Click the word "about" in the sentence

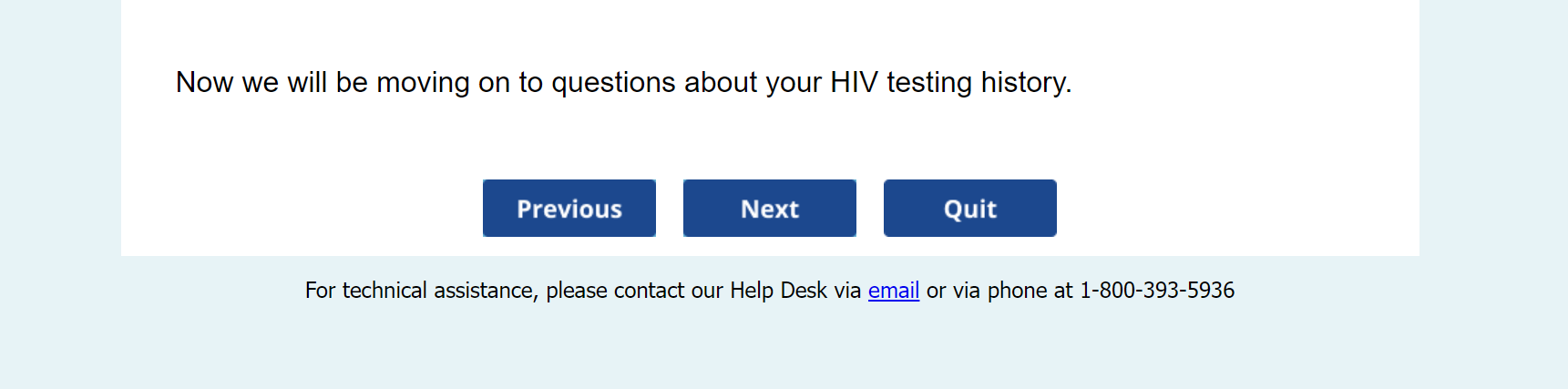pos(721,83)
